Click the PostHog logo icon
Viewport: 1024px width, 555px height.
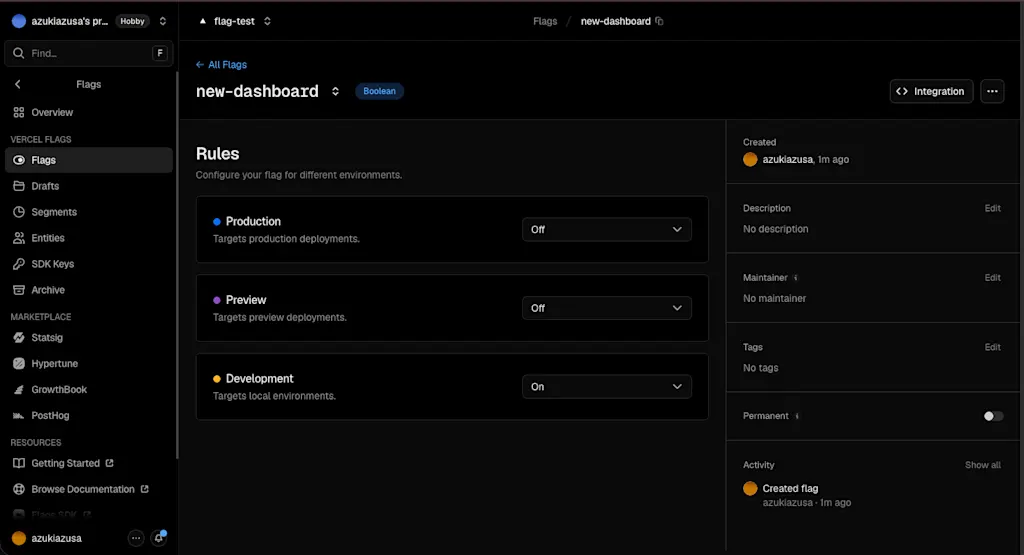pos(19,415)
